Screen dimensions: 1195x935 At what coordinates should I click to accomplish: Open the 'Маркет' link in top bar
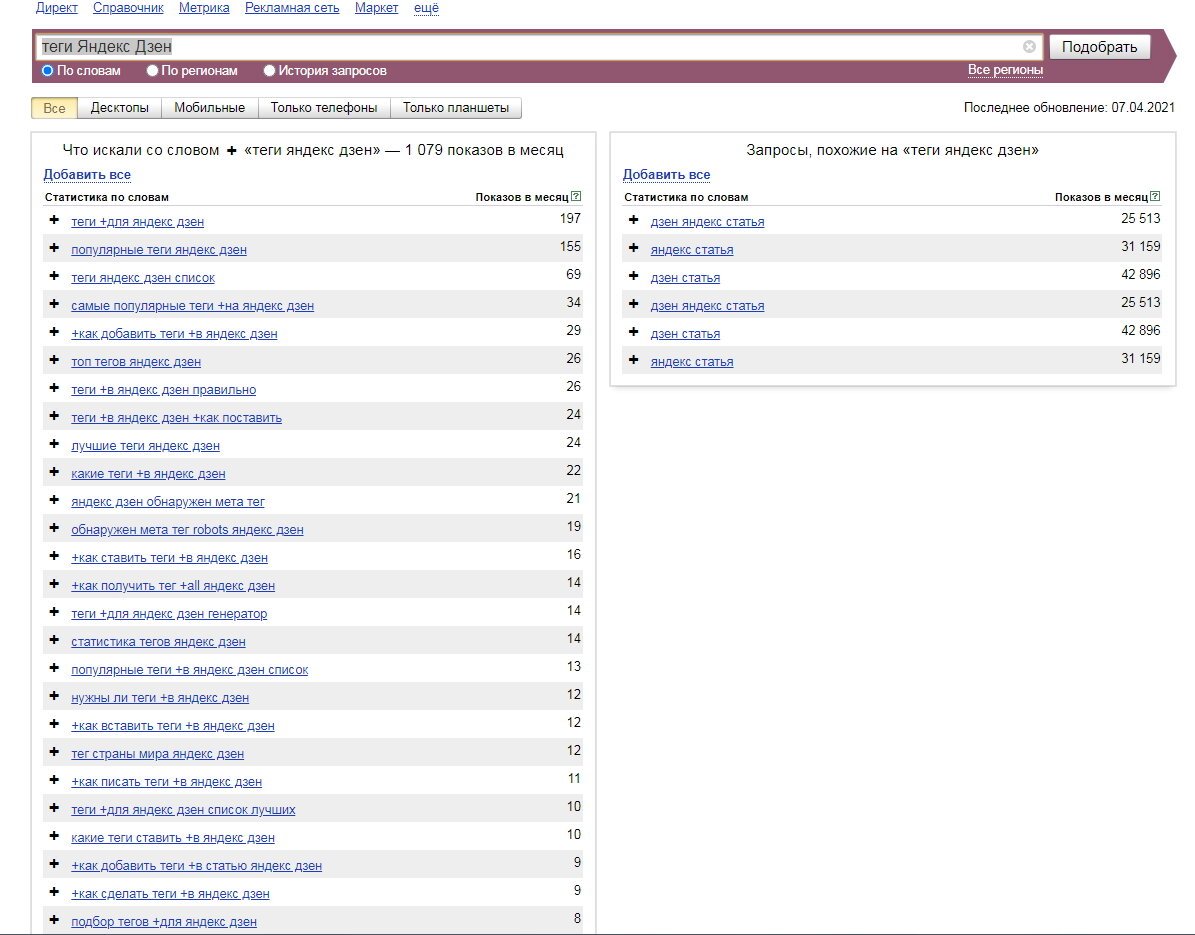point(376,8)
